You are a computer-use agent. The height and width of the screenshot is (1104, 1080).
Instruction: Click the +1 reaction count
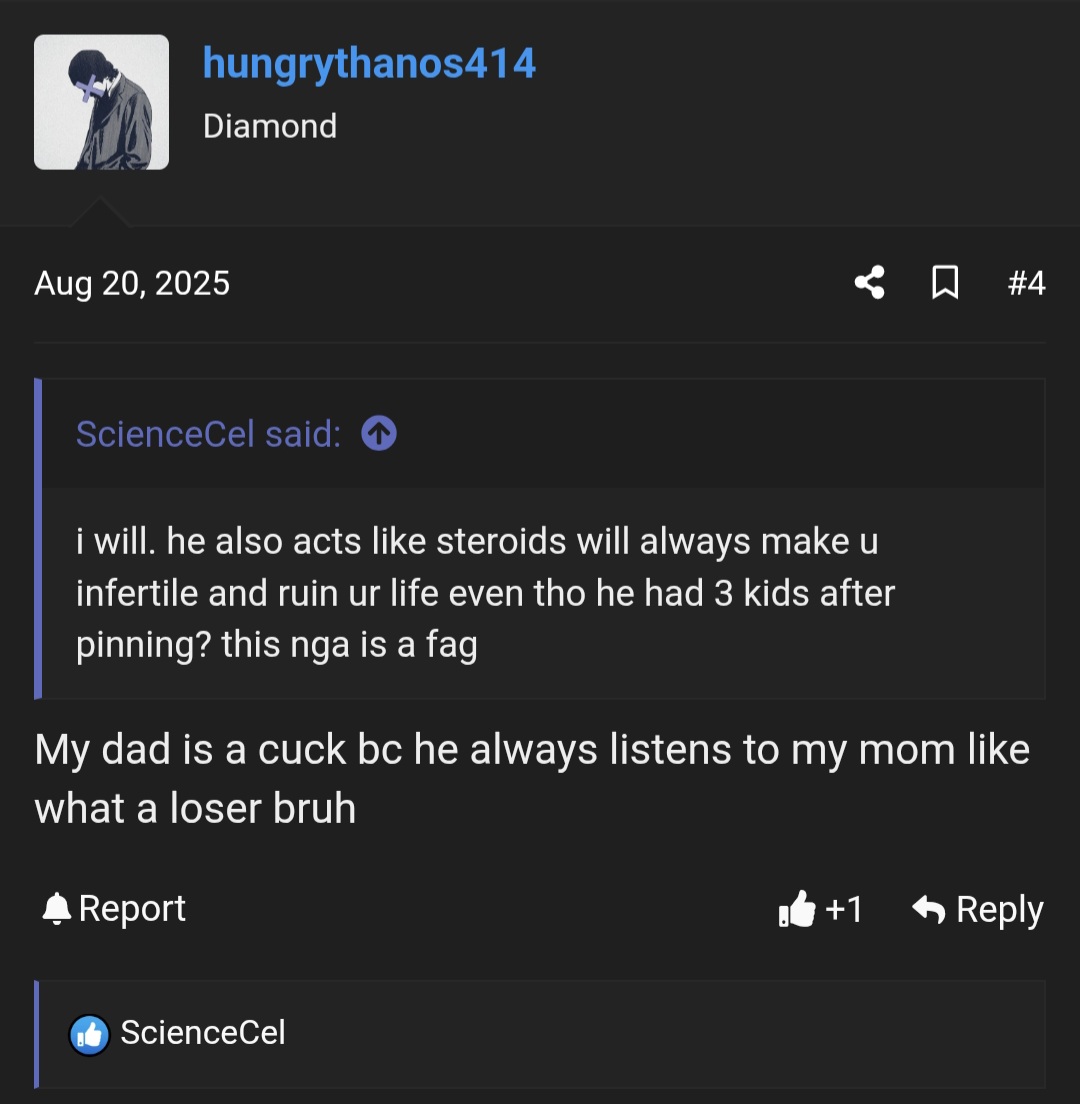pos(844,910)
